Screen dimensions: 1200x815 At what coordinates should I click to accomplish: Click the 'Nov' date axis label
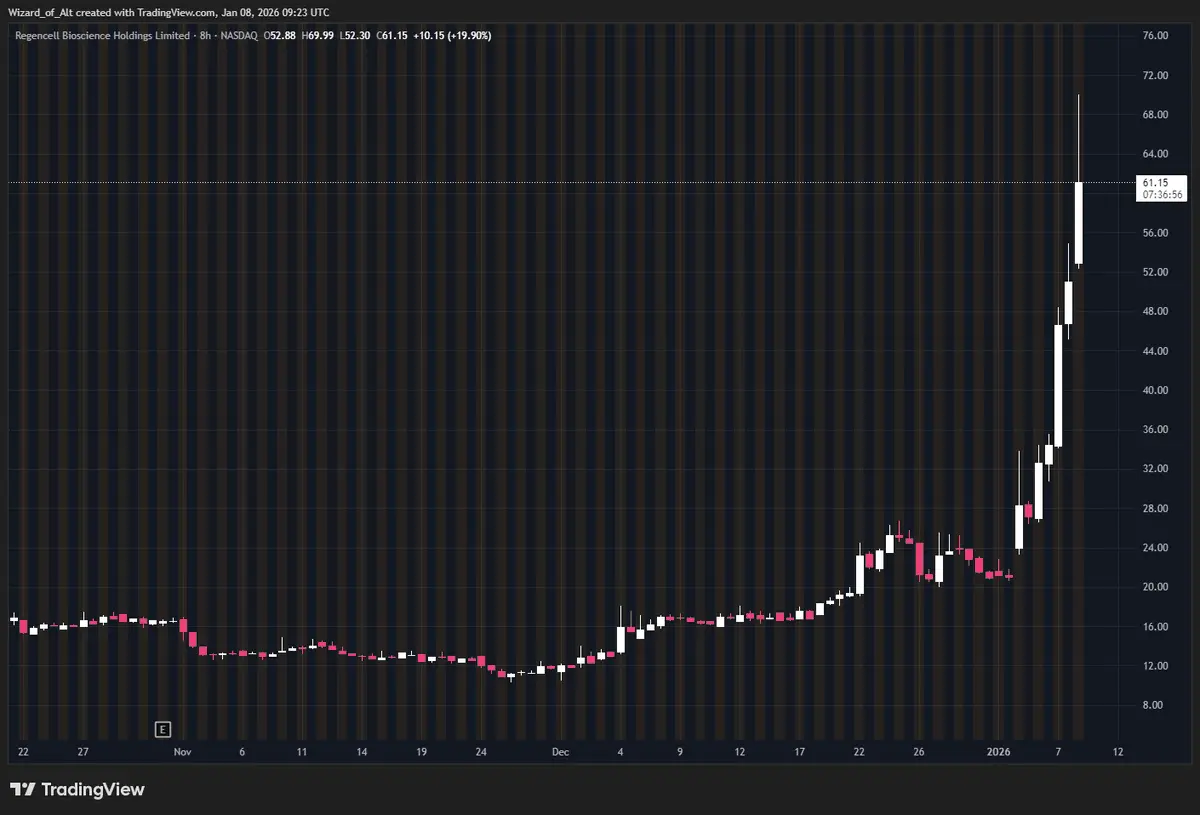[181, 751]
